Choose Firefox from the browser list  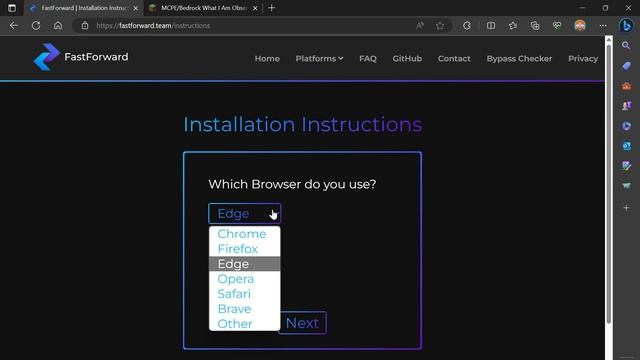click(244, 249)
